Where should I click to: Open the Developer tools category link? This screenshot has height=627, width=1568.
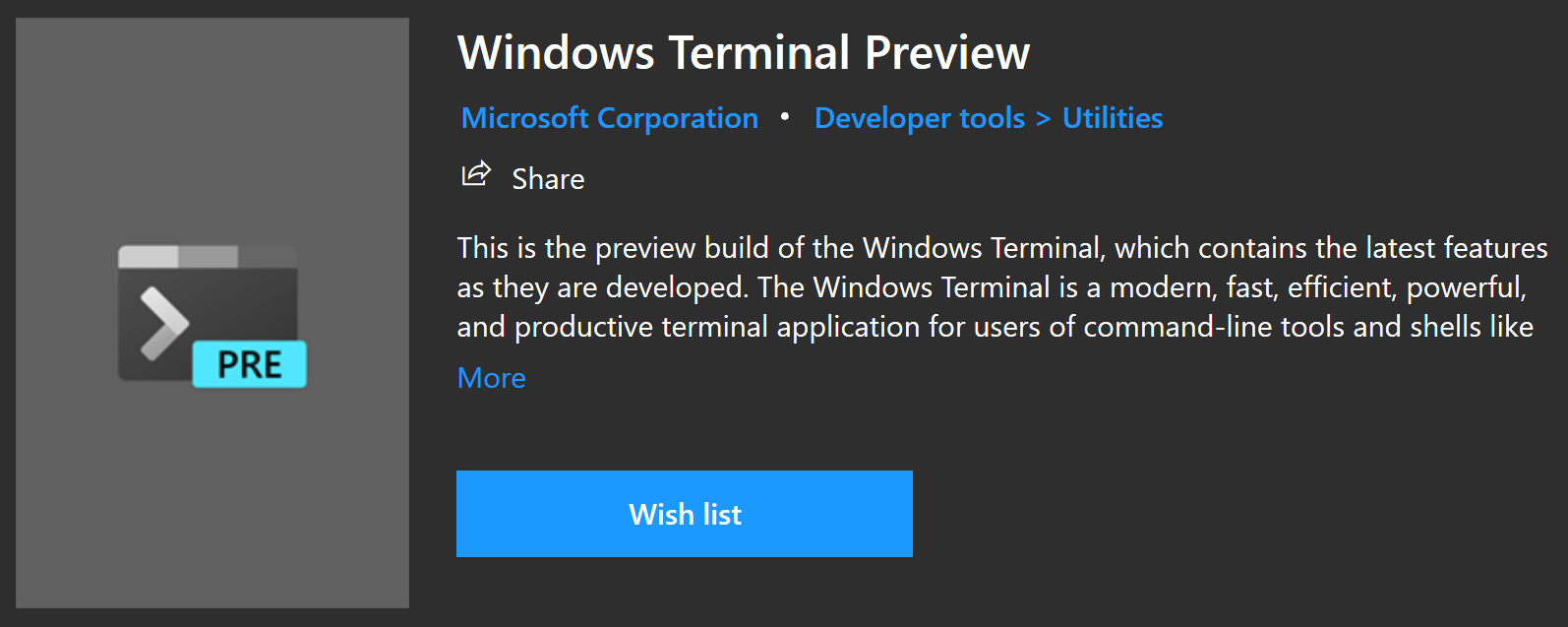(x=919, y=117)
